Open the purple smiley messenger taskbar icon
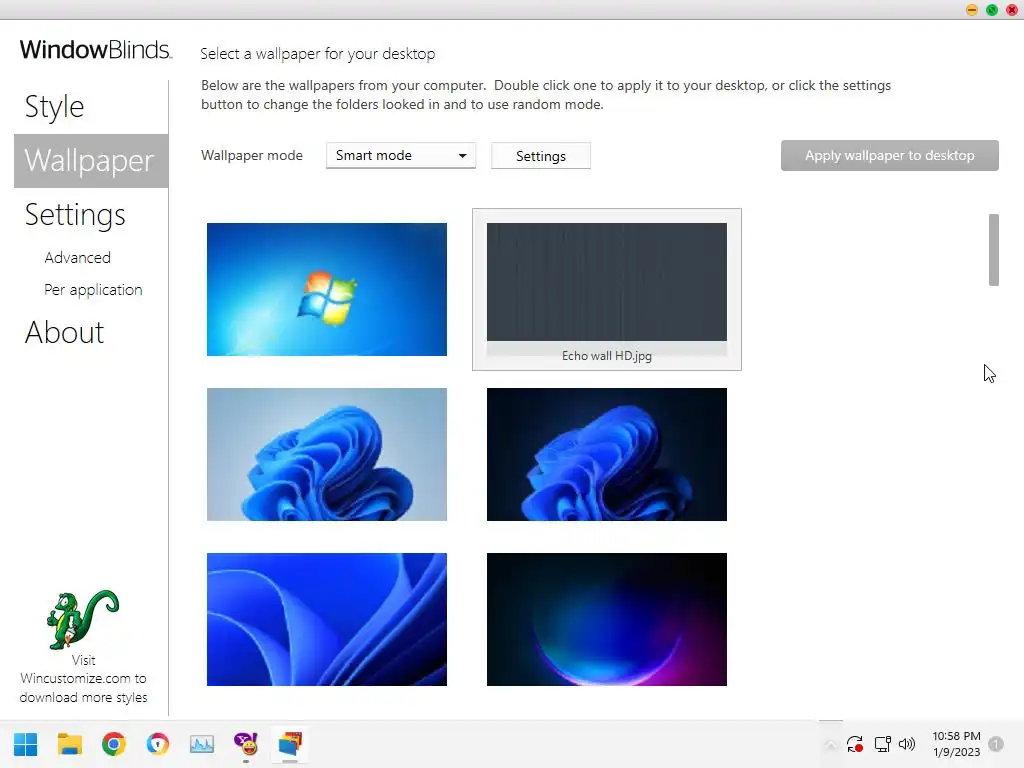The height and width of the screenshot is (768, 1024). (246, 743)
